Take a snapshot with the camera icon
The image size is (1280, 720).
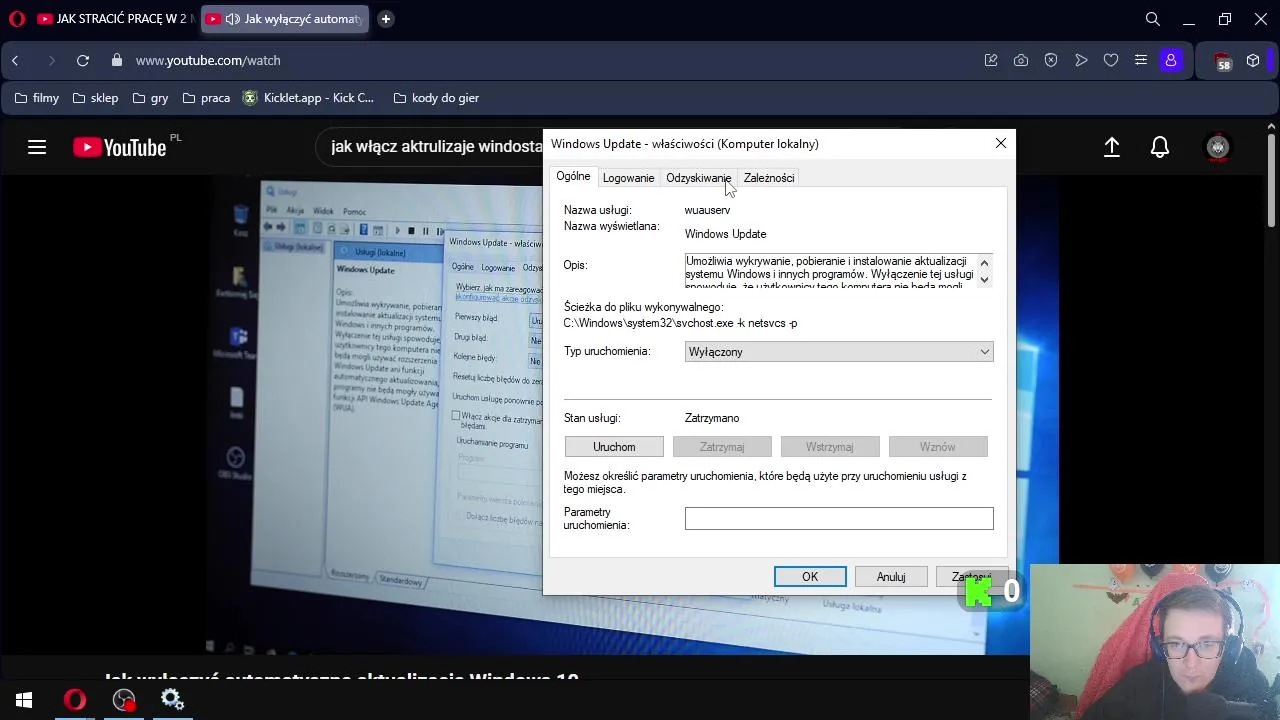point(1021,61)
